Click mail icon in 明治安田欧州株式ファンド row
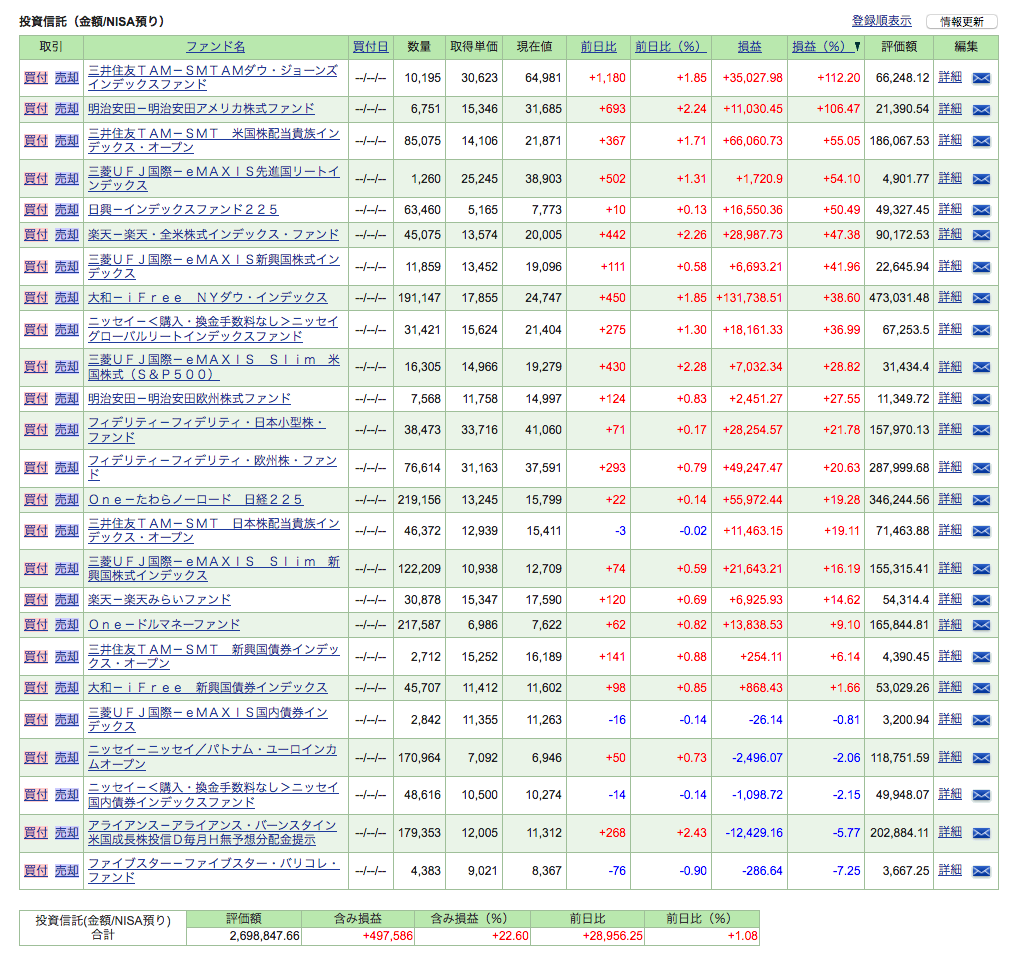 click(x=981, y=399)
